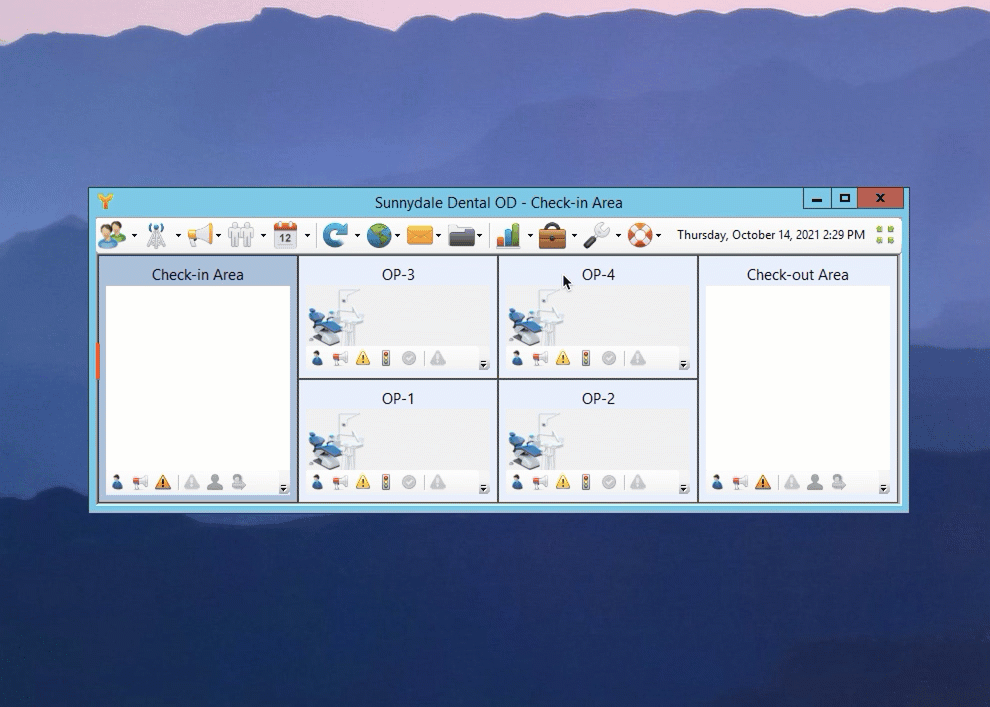Click the gray checkmark icon under OP-3
990x707 pixels.
pos(409,359)
